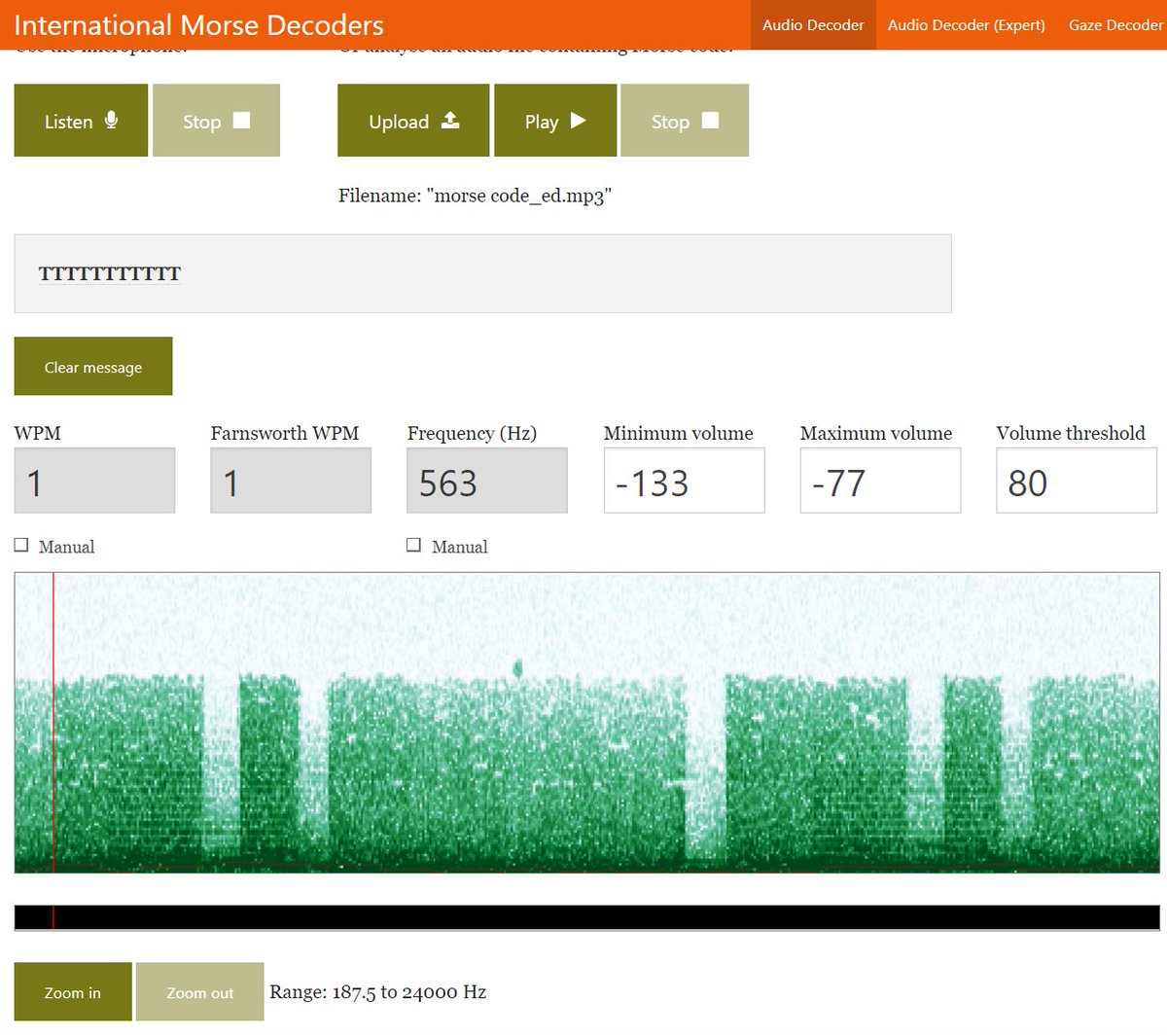Edit the Maximum volume value
The width and height of the screenshot is (1167, 1036).
click(880, 481)
